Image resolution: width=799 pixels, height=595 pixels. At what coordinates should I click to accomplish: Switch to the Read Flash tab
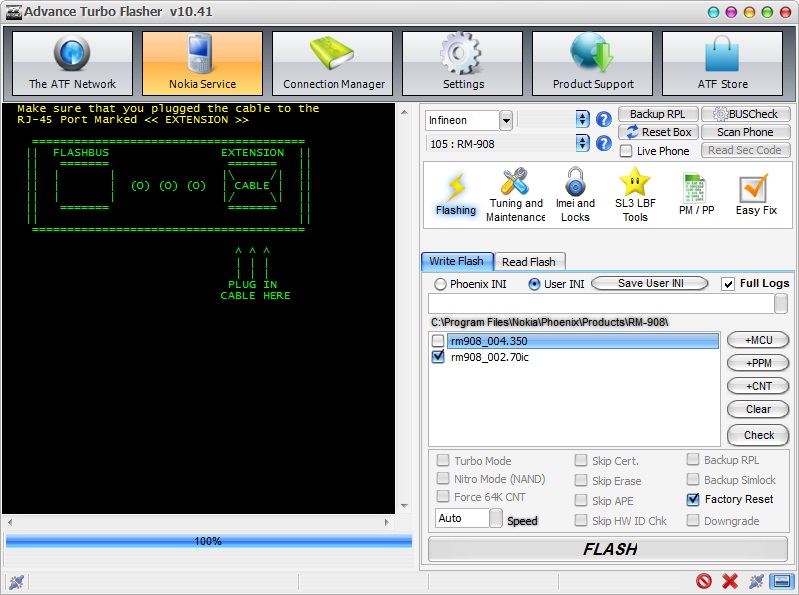[529, 262]
